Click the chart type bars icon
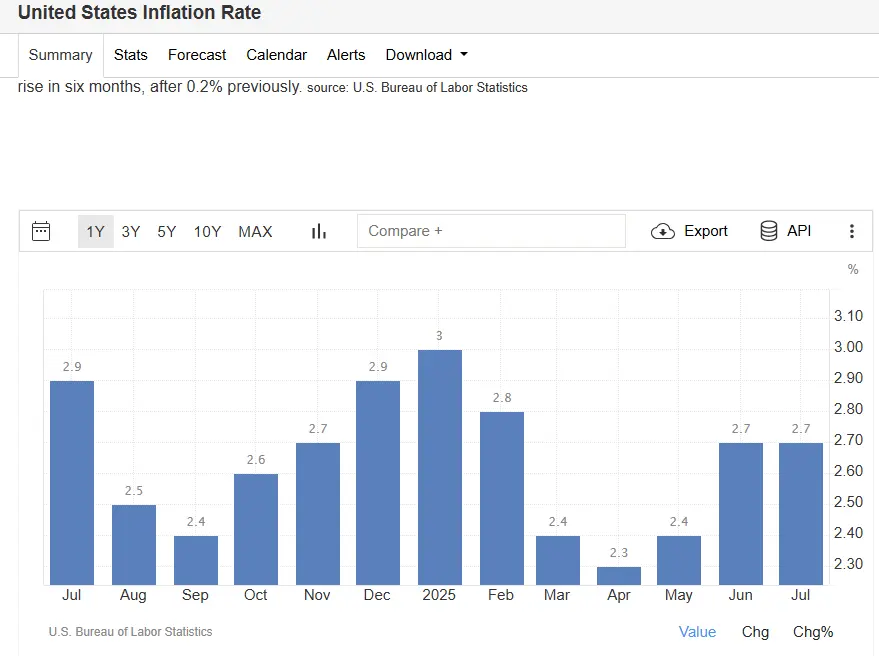Image resolution: width=879 pixels, height=656 pixels. (319, 231)
